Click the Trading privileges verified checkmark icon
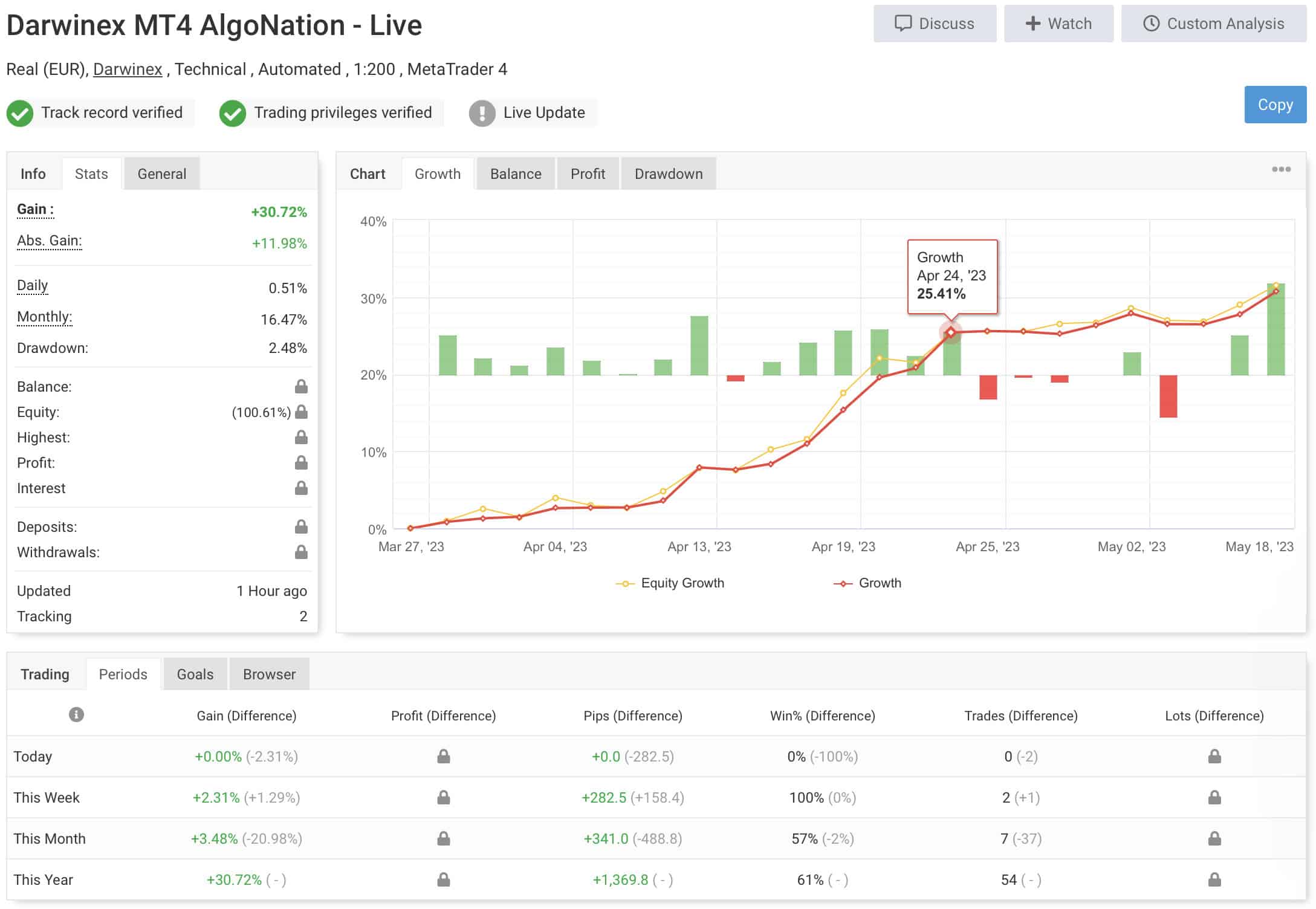The height and width of the screenshot is (909, 1316). point(233,113)
